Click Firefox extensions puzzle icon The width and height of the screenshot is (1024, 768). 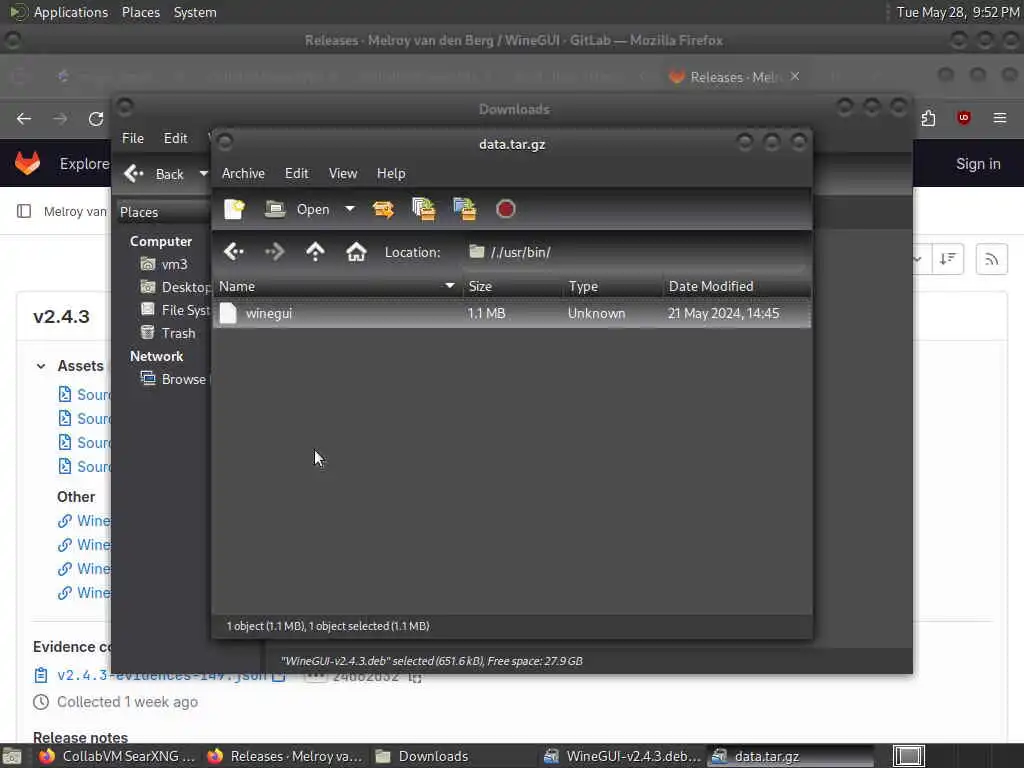click(x=928, y=118)
